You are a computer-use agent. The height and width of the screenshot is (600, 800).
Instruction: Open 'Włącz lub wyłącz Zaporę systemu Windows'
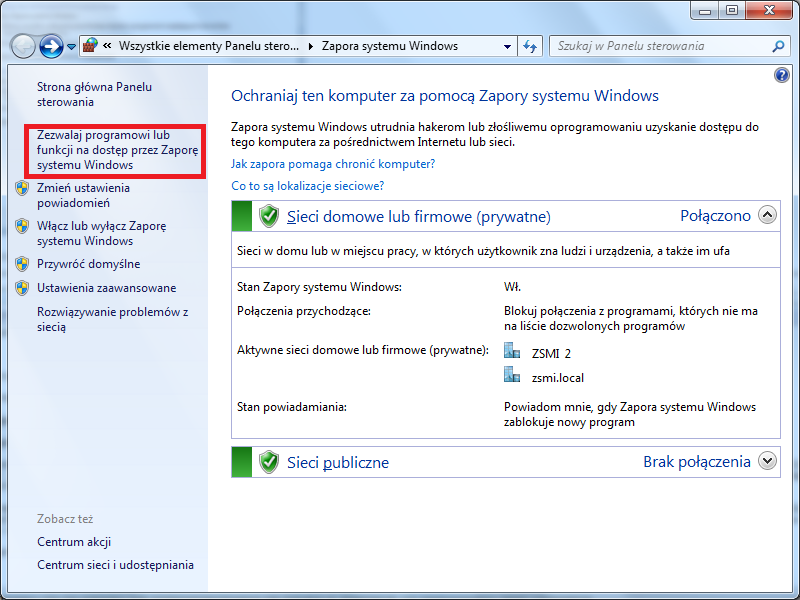102,233
